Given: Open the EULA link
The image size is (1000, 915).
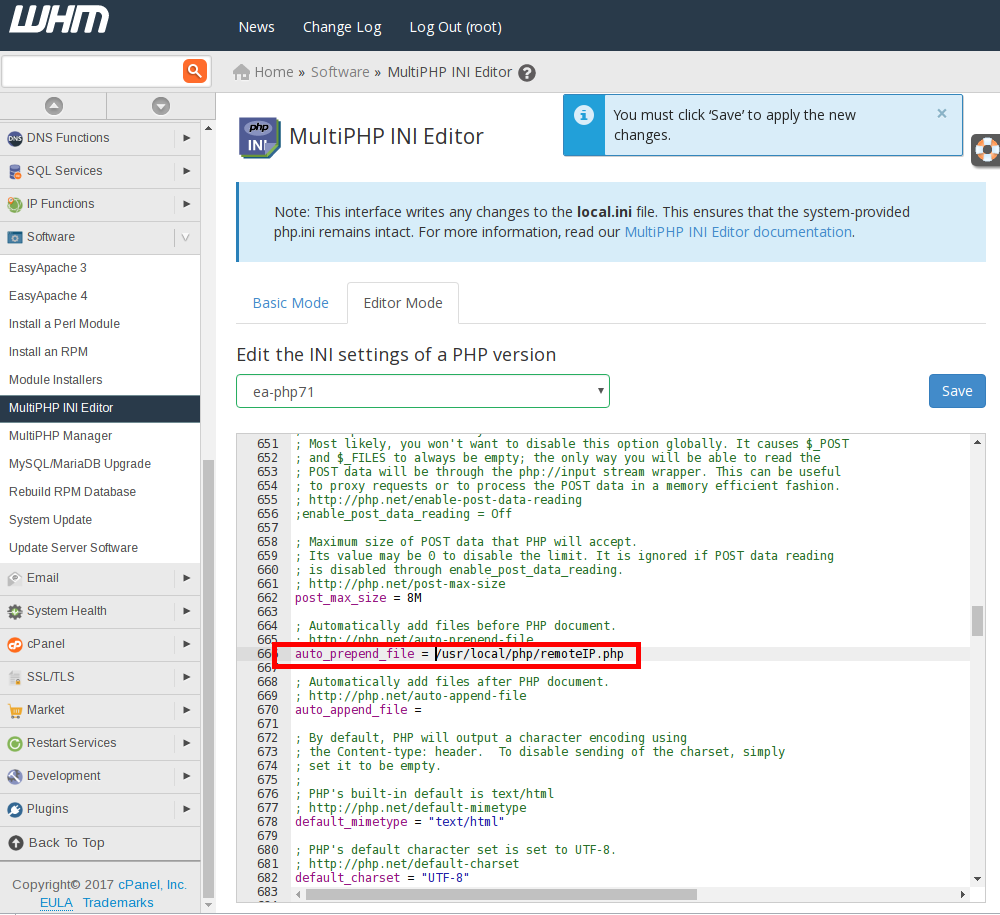Looking at the screenshot, I should pyautogui.click(x=56, y=903).
